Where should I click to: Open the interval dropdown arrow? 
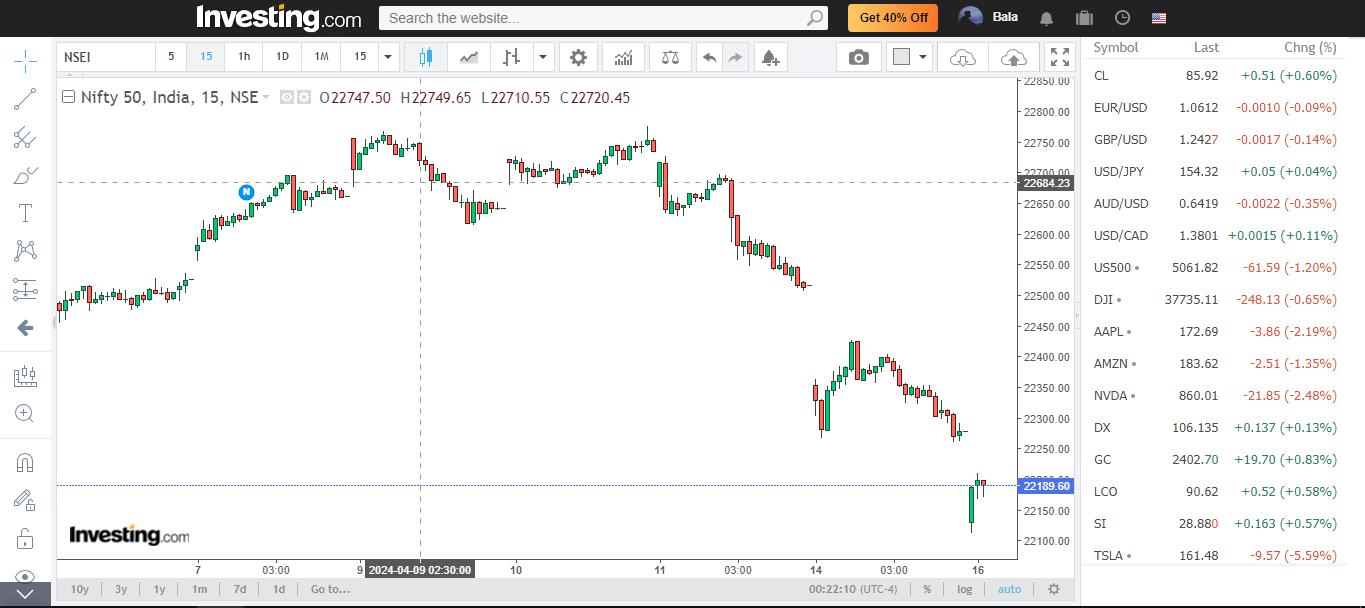(388, 57)
